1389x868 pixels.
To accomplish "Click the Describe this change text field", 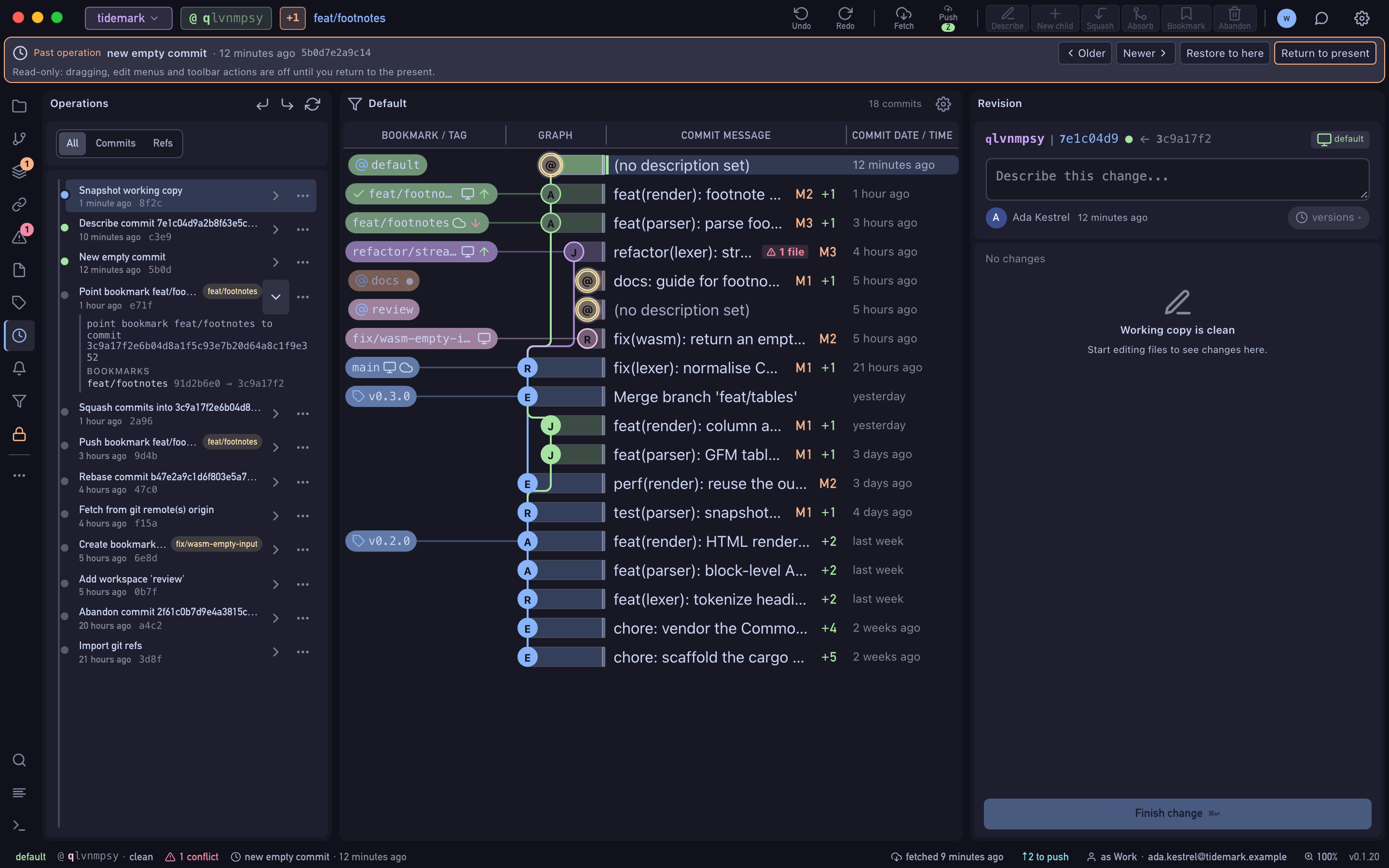I will [1177, 180].
